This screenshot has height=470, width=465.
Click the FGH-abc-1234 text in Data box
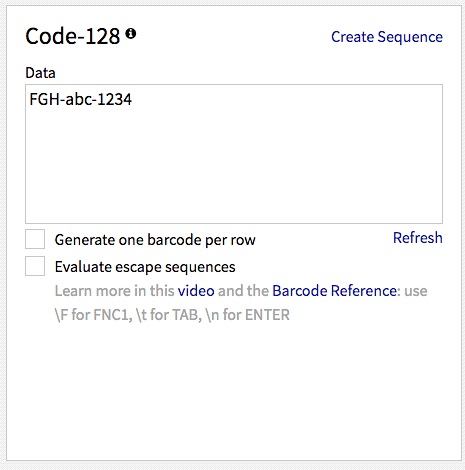(x=81, y=99)
